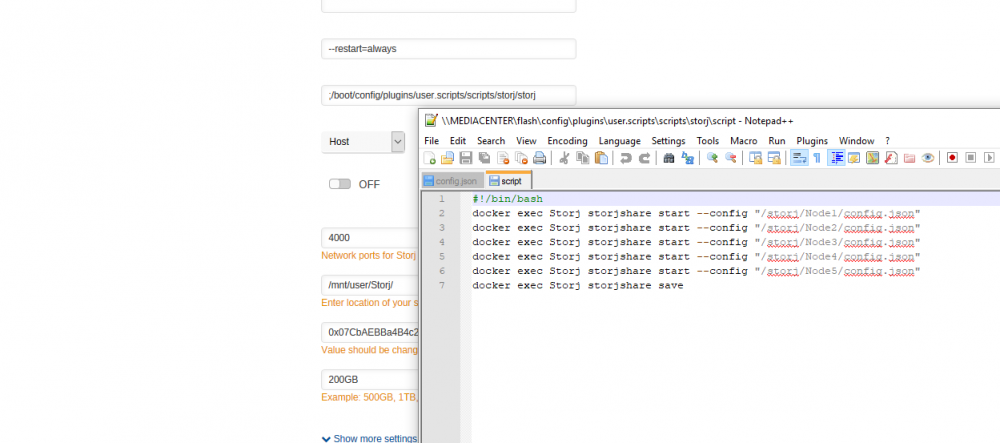Switch to the config.json tab
Screen dimensions: 1000x443
[451, 181]
